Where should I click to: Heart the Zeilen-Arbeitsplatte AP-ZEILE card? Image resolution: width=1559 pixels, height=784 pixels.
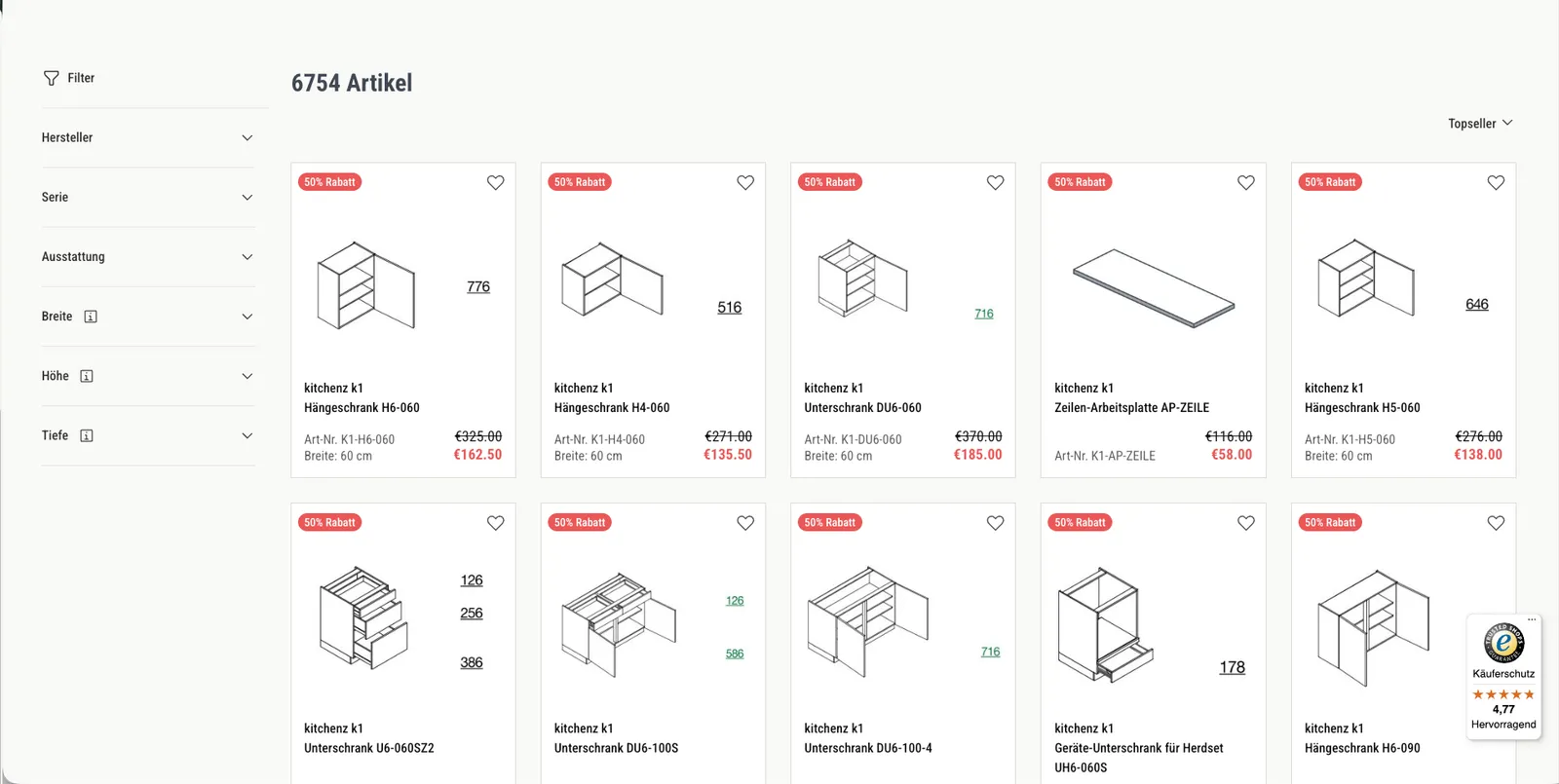(1245, 182)
